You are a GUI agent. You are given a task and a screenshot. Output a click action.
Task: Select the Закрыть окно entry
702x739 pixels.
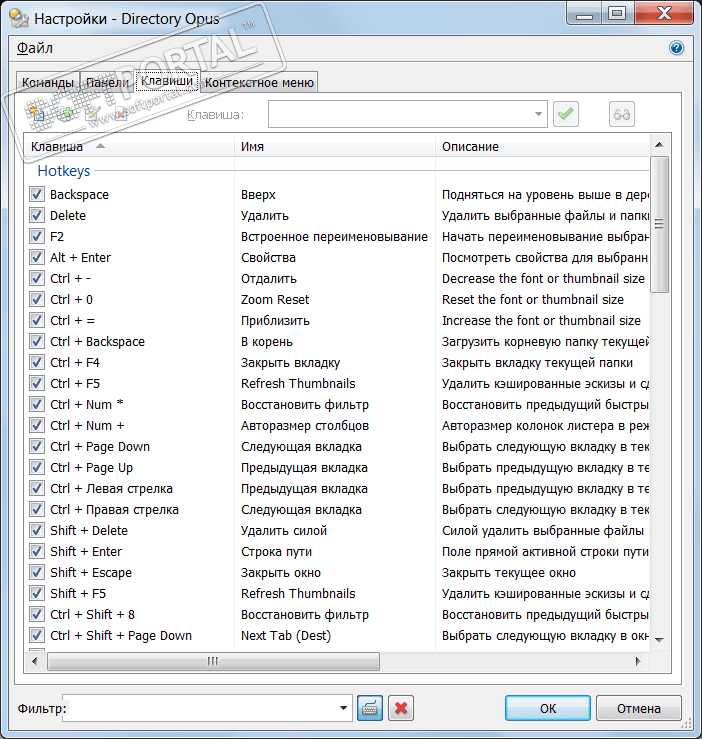281,572
